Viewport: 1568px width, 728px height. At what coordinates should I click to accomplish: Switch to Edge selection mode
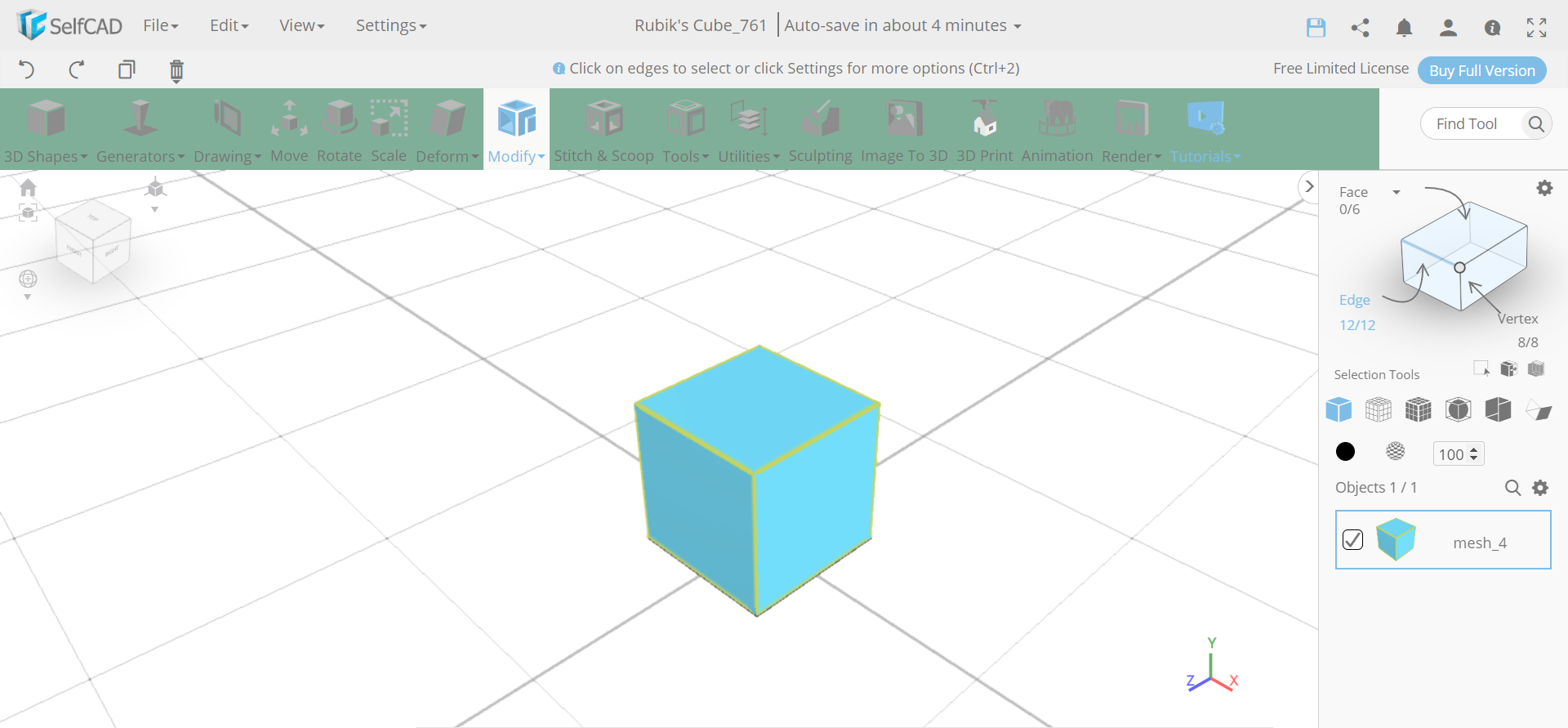[x=1354, y=300]
